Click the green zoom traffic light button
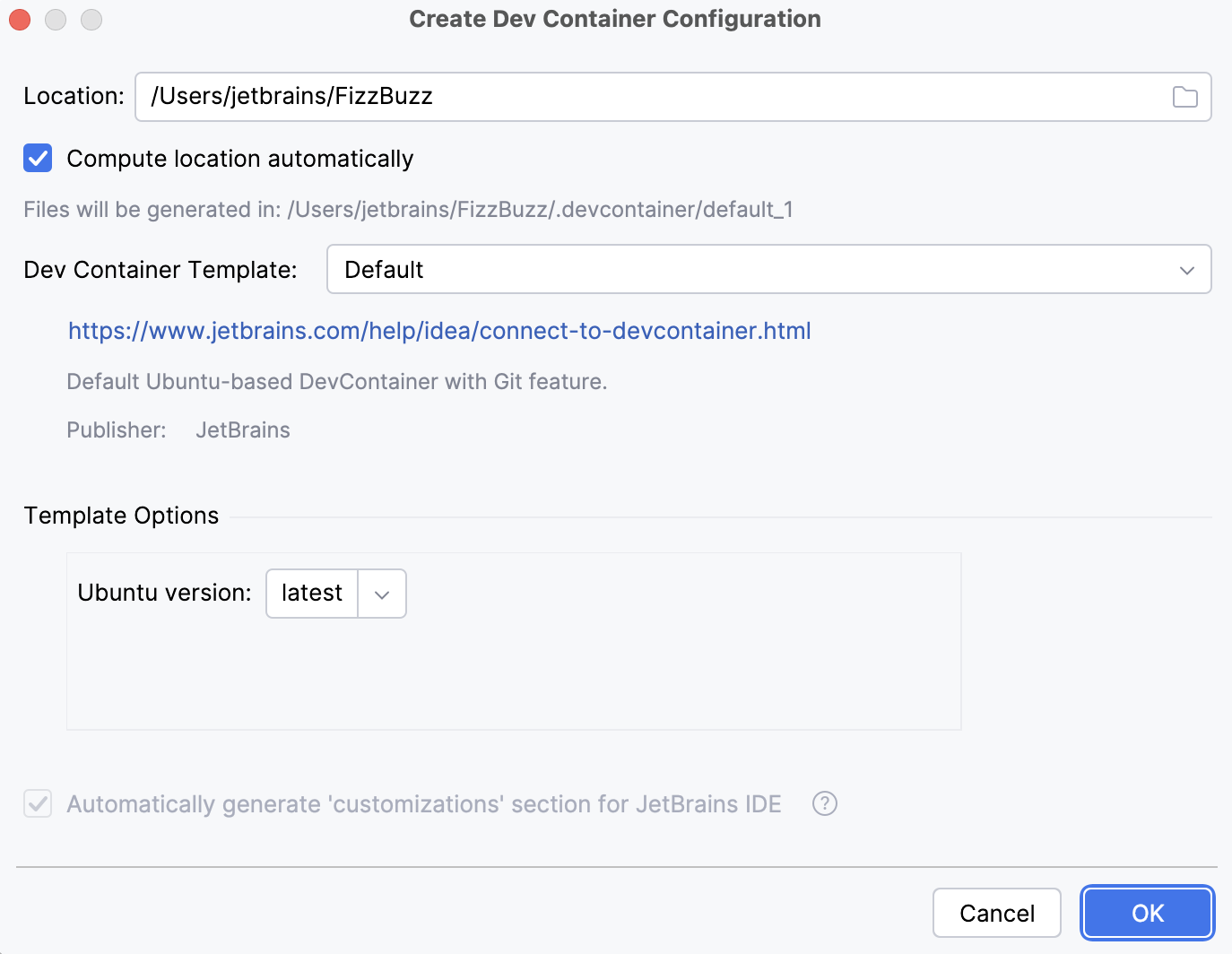Screen dimensions: 1232x954 click(91, 19)
